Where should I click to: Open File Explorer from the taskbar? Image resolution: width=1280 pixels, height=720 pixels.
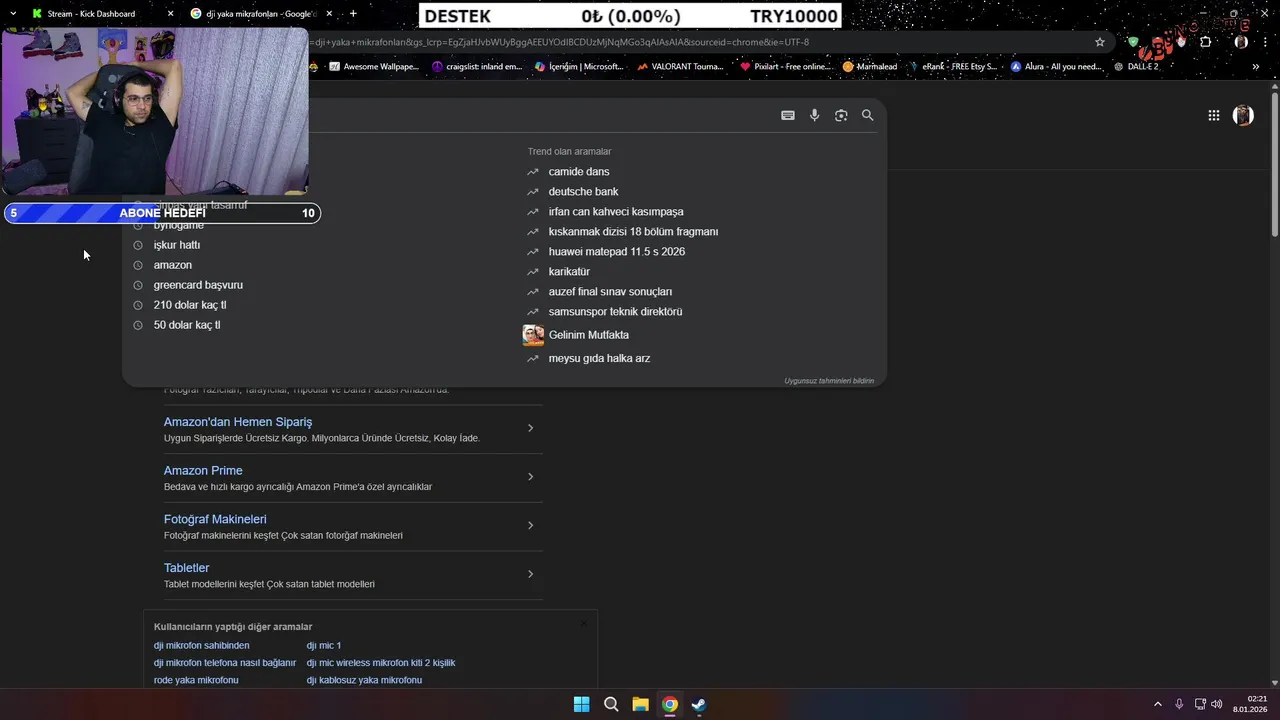coord(640,704)
